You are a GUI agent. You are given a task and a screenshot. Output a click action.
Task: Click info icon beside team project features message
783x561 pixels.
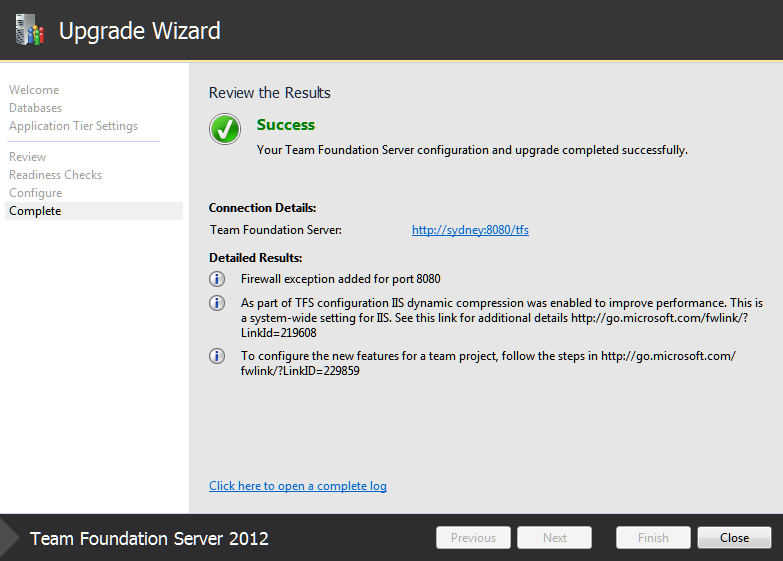coord(217,356)
